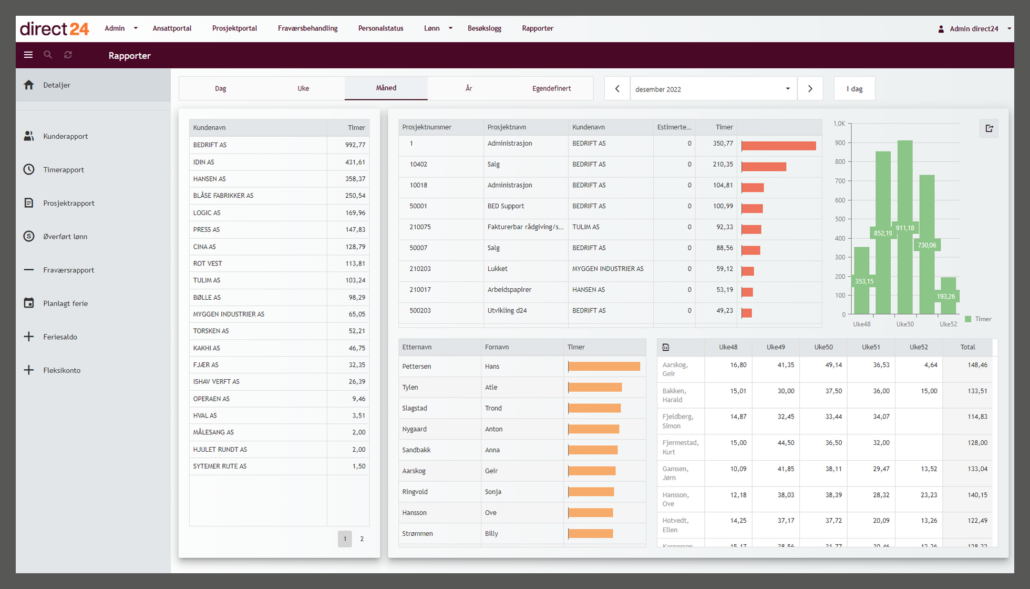Open Fraværsbehandling in top menu

pyautogui.click(x=307, y=28)
